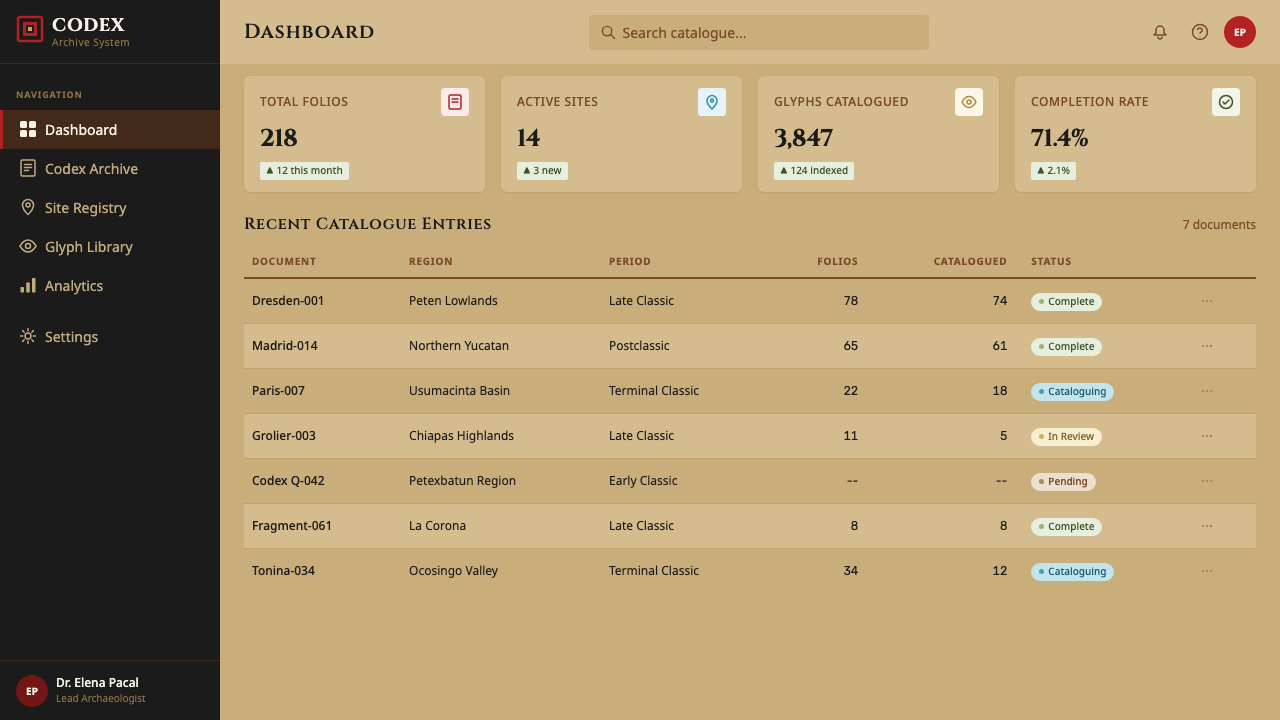Open row options for Tonina-034
This screenshot has width=1280, height=720.
pyautogui.click(x=1207, y=571)
